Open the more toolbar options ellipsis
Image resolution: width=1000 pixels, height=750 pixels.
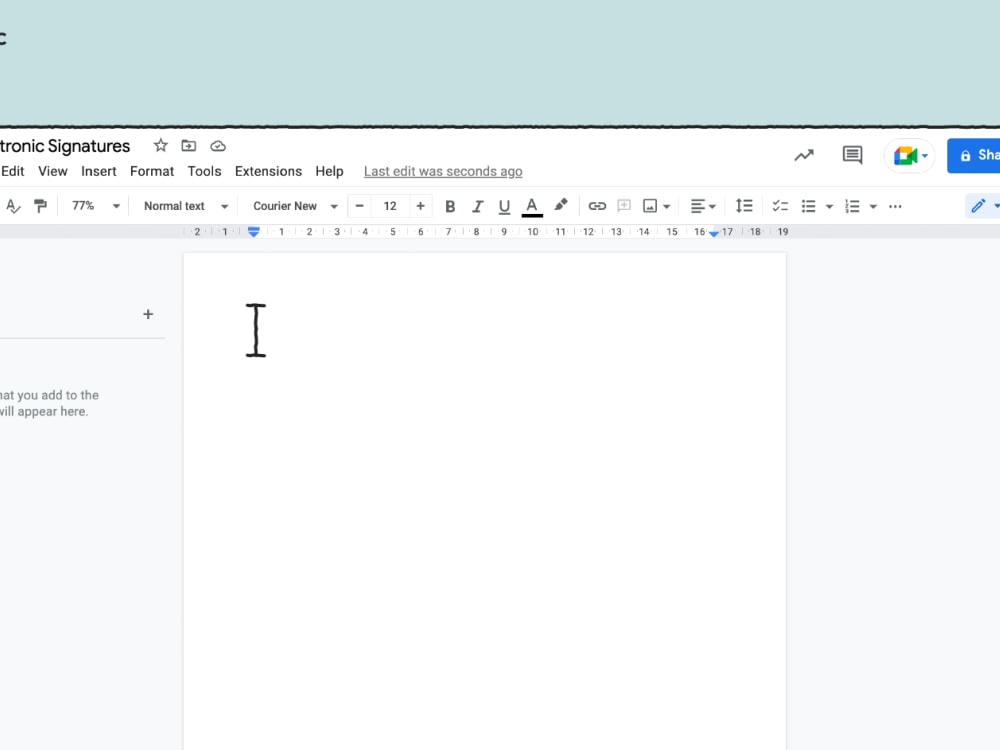click(x=895, y=207)
